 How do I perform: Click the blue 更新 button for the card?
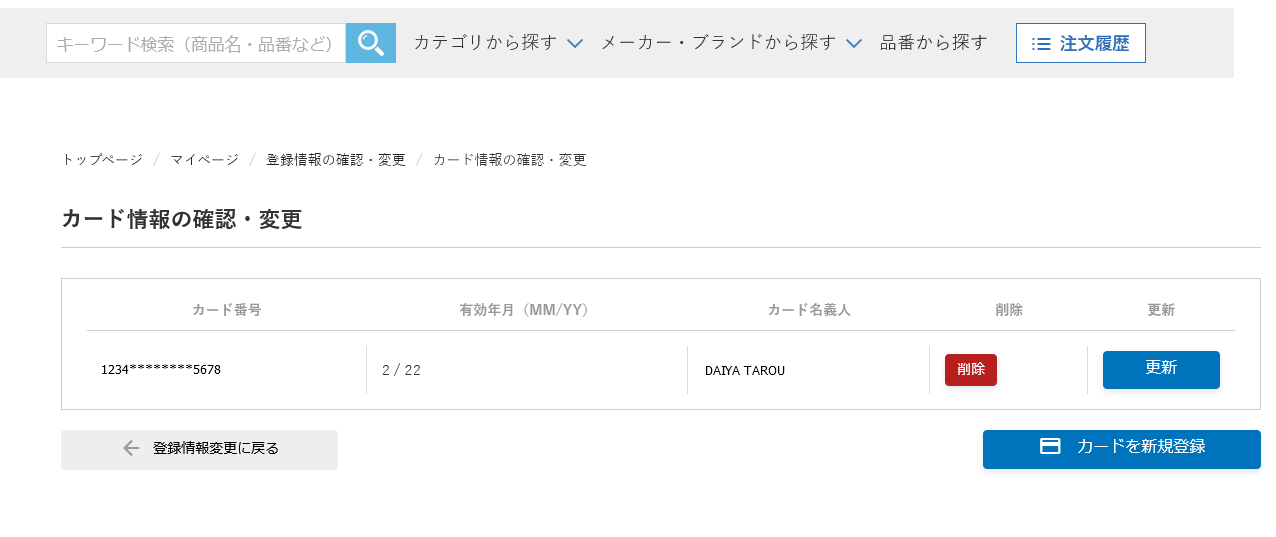coord(1161,370)
